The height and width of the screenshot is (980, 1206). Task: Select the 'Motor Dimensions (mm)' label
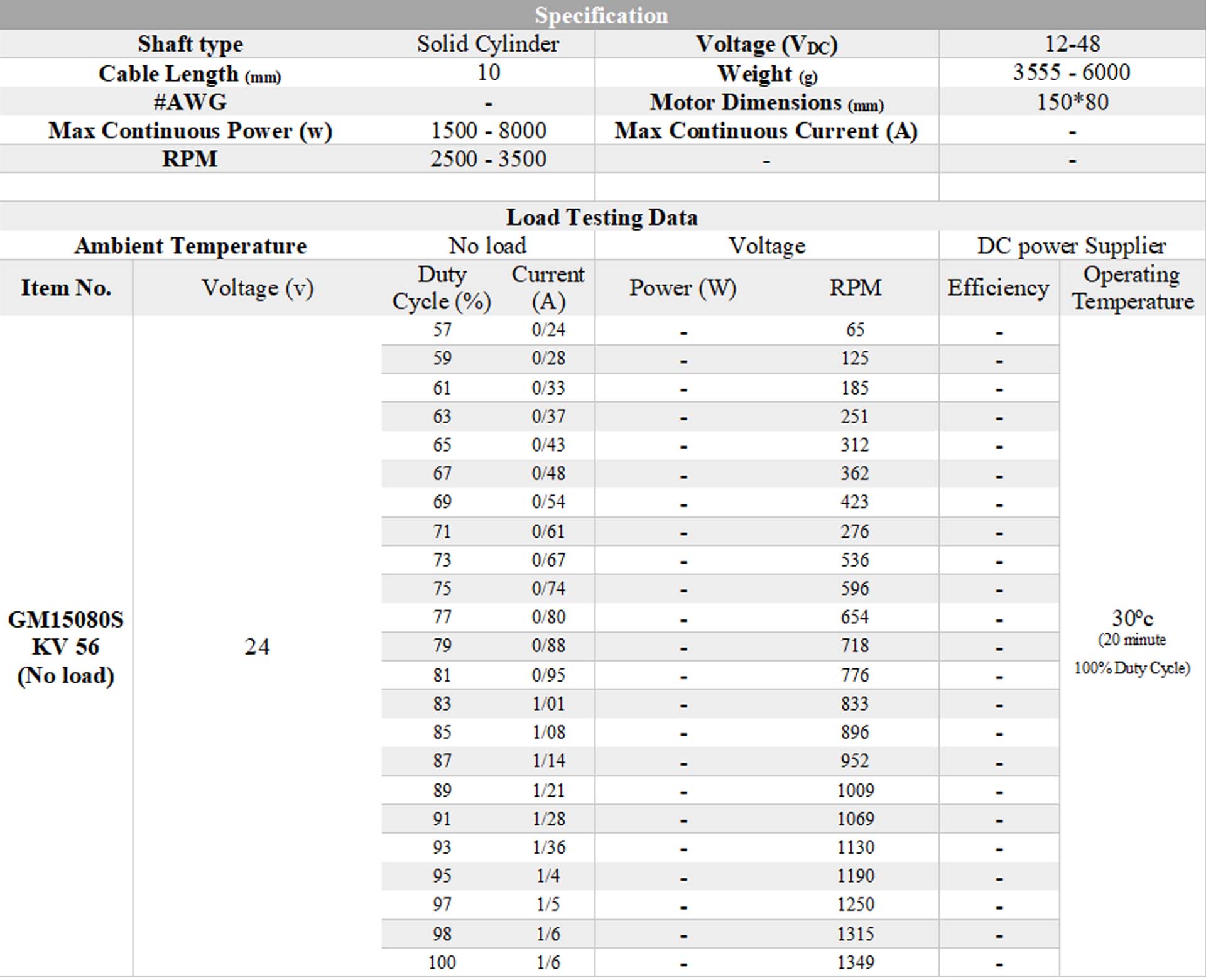click(766, 102)
